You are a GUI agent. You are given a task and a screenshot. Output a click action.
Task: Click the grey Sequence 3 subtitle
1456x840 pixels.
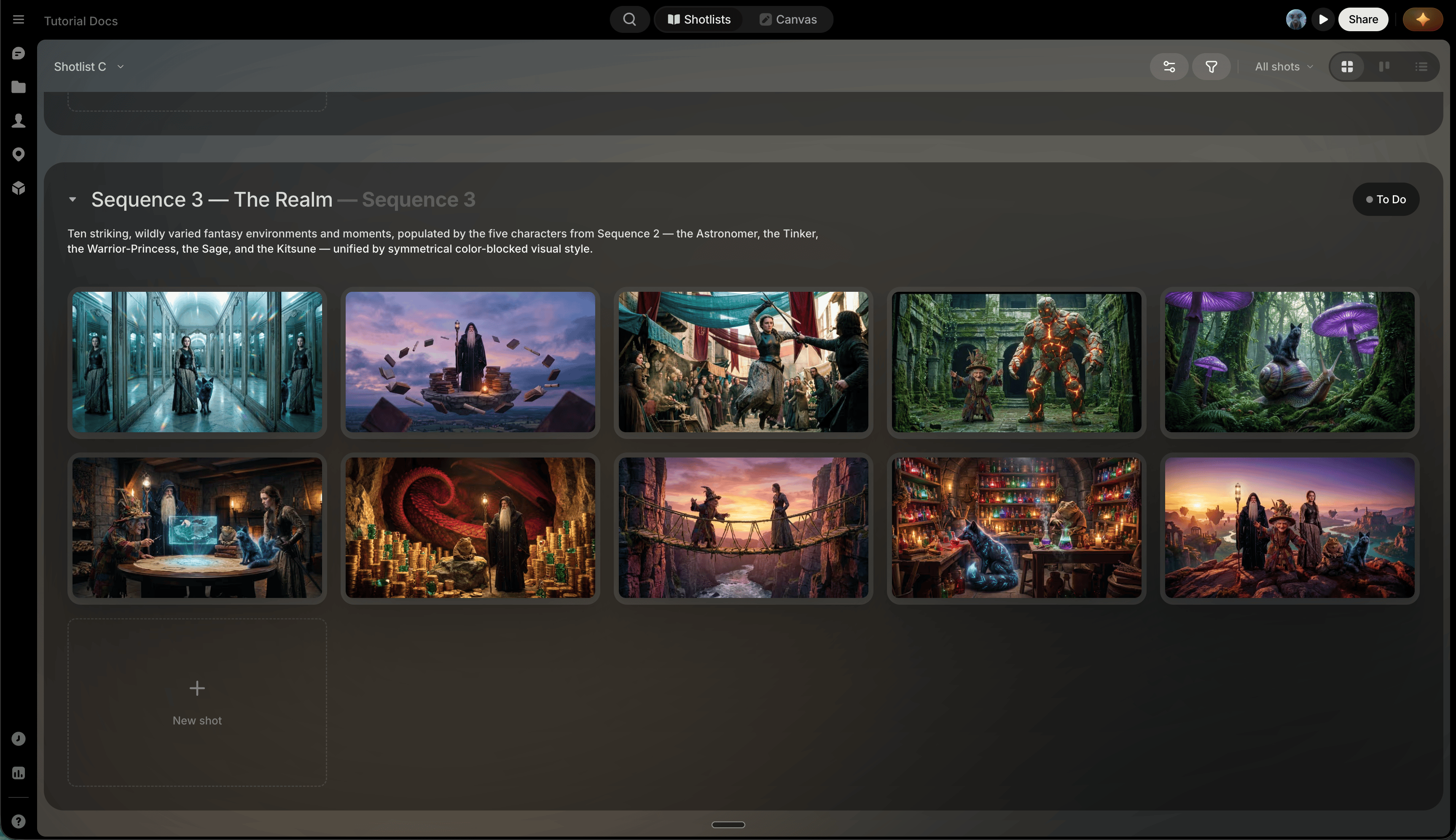[419, 199]
